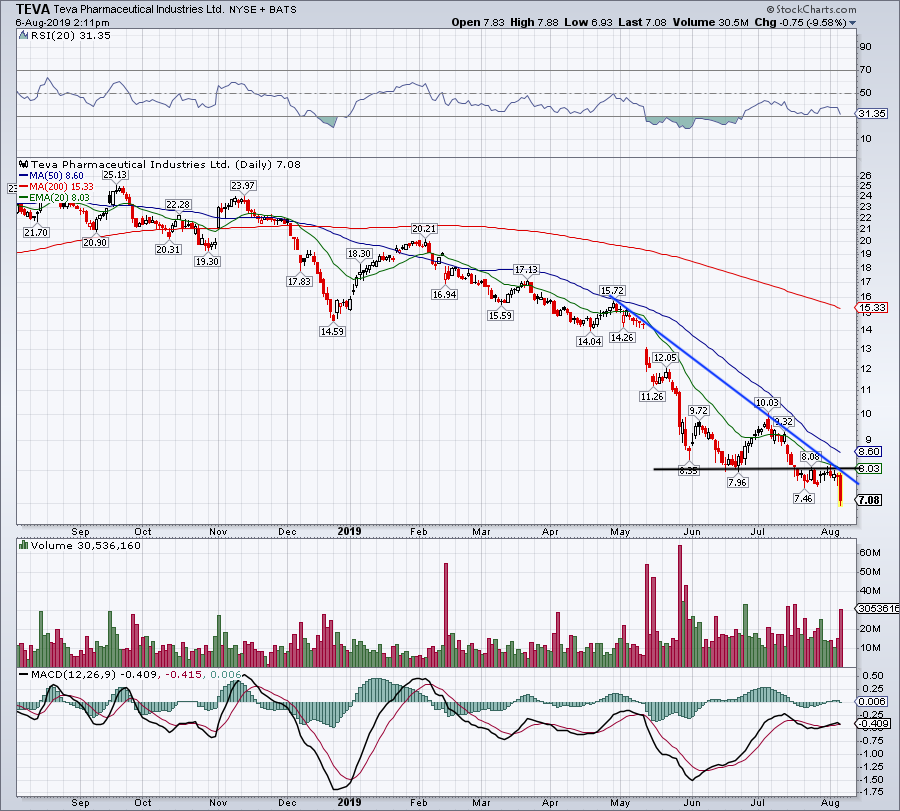The width and height of the screenshot is (900, 811).
Task: Click the 8.03 green axis tag
Action: pos(869,468)
